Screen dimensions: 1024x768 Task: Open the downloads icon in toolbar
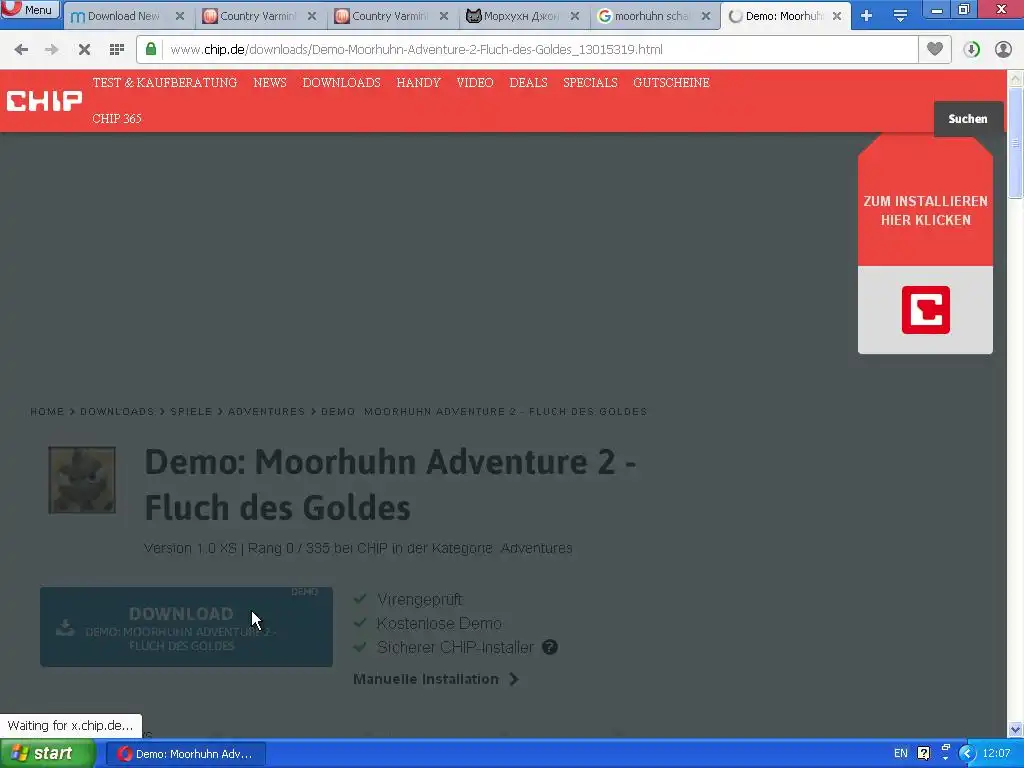click(x=971, y=49)
